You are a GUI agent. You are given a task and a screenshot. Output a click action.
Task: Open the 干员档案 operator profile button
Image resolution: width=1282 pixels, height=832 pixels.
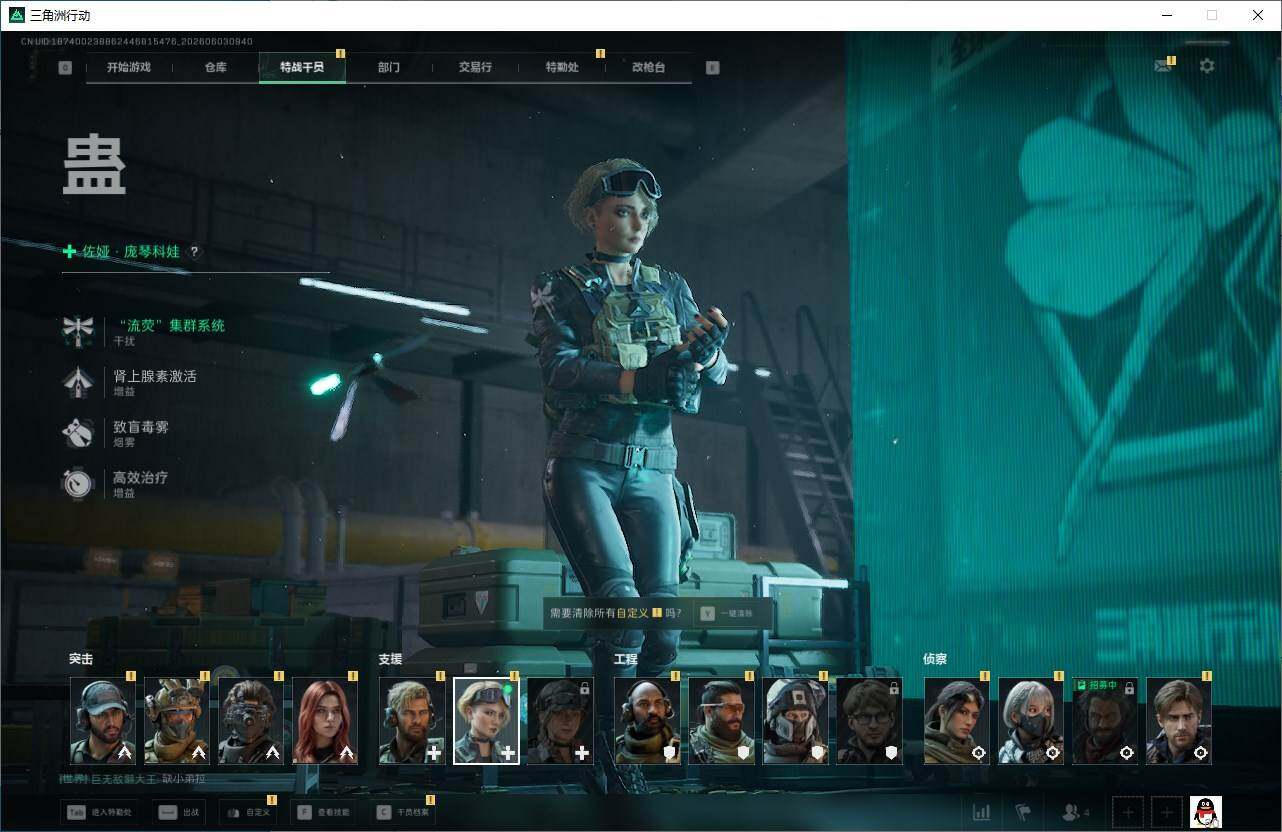pos(402,812)
